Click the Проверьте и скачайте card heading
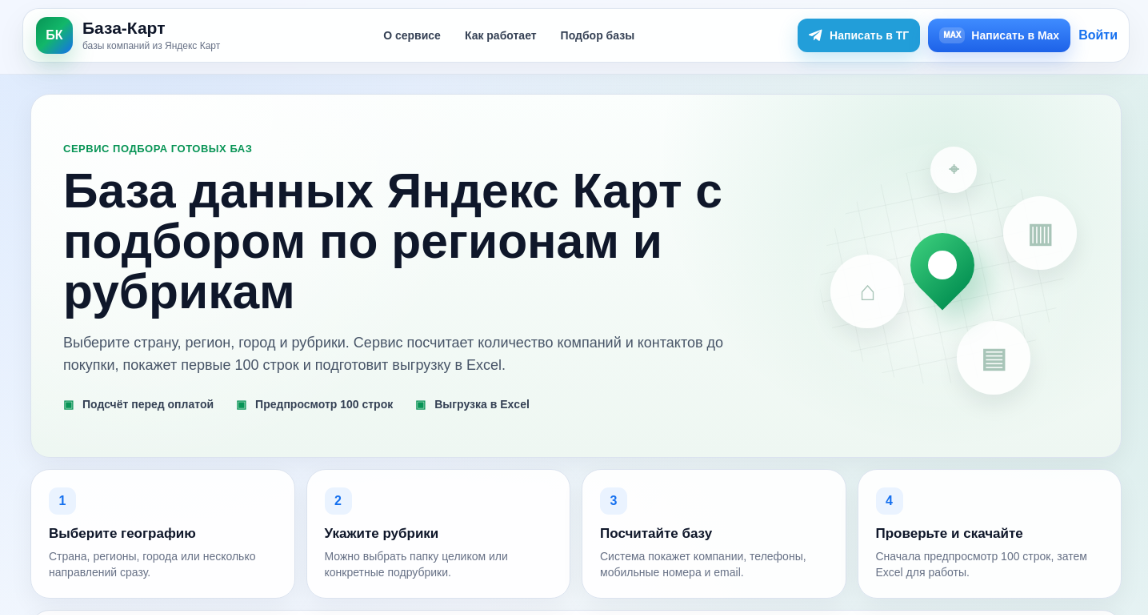This screenshot has height=615, width=1148. click(949, 533)
